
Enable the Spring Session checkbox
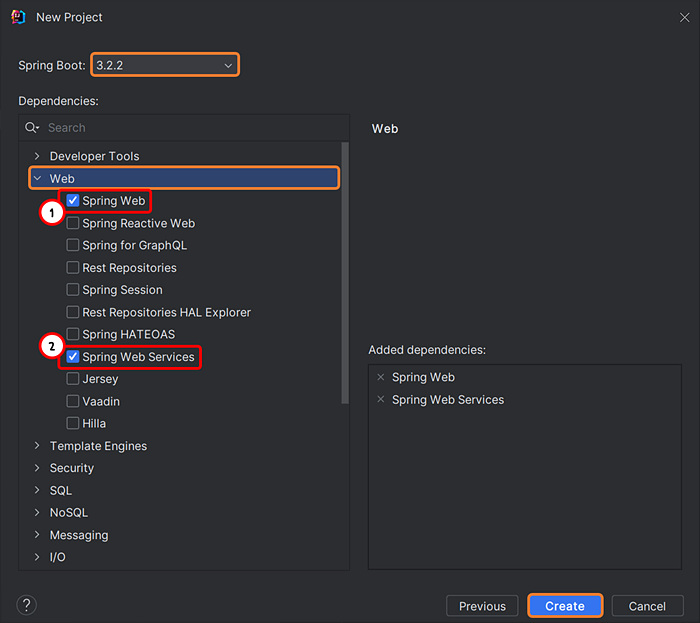click(x=72, y=290)
